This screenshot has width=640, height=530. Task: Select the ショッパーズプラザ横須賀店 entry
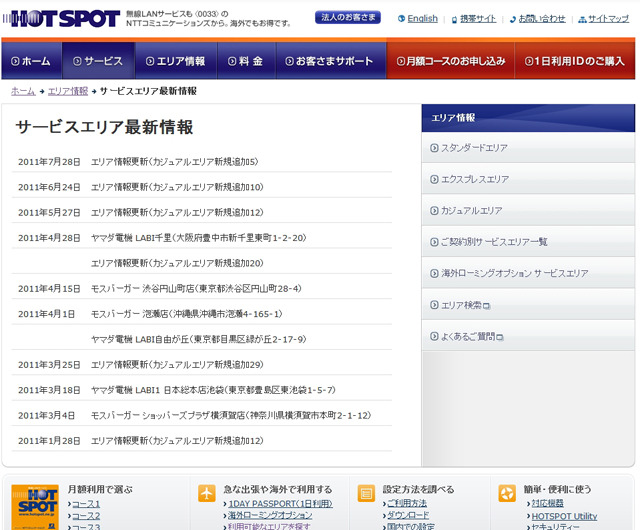pyautogui.click(x=231, y=415)
